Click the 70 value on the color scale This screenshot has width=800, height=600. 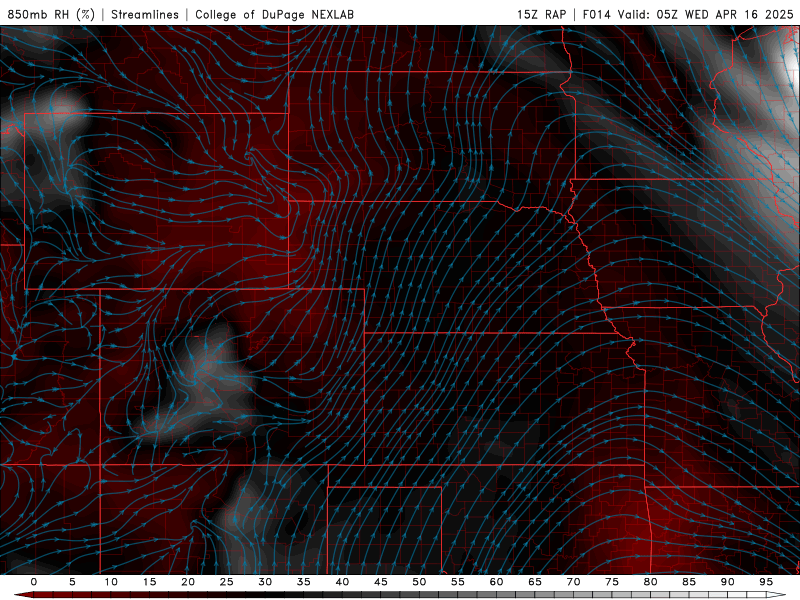[573, 582]
